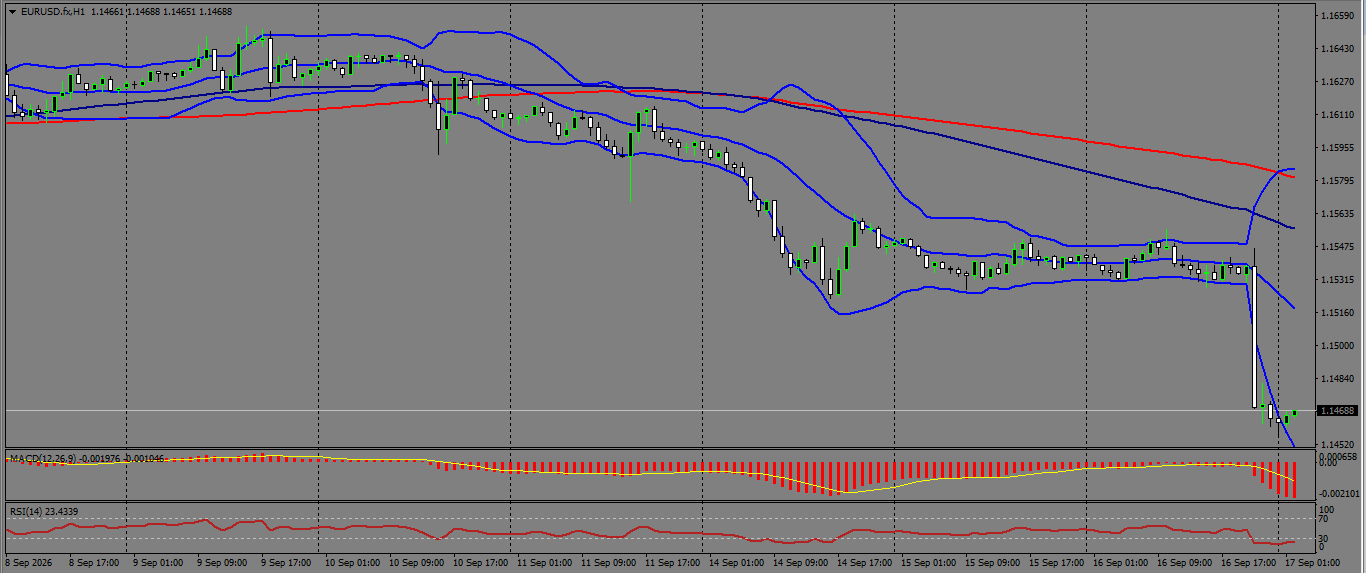Image resolution: width=1366 pixels, height=573 pixels.
Task: Click the MACD scale value -0.002101
Action: click(1338, 494)
